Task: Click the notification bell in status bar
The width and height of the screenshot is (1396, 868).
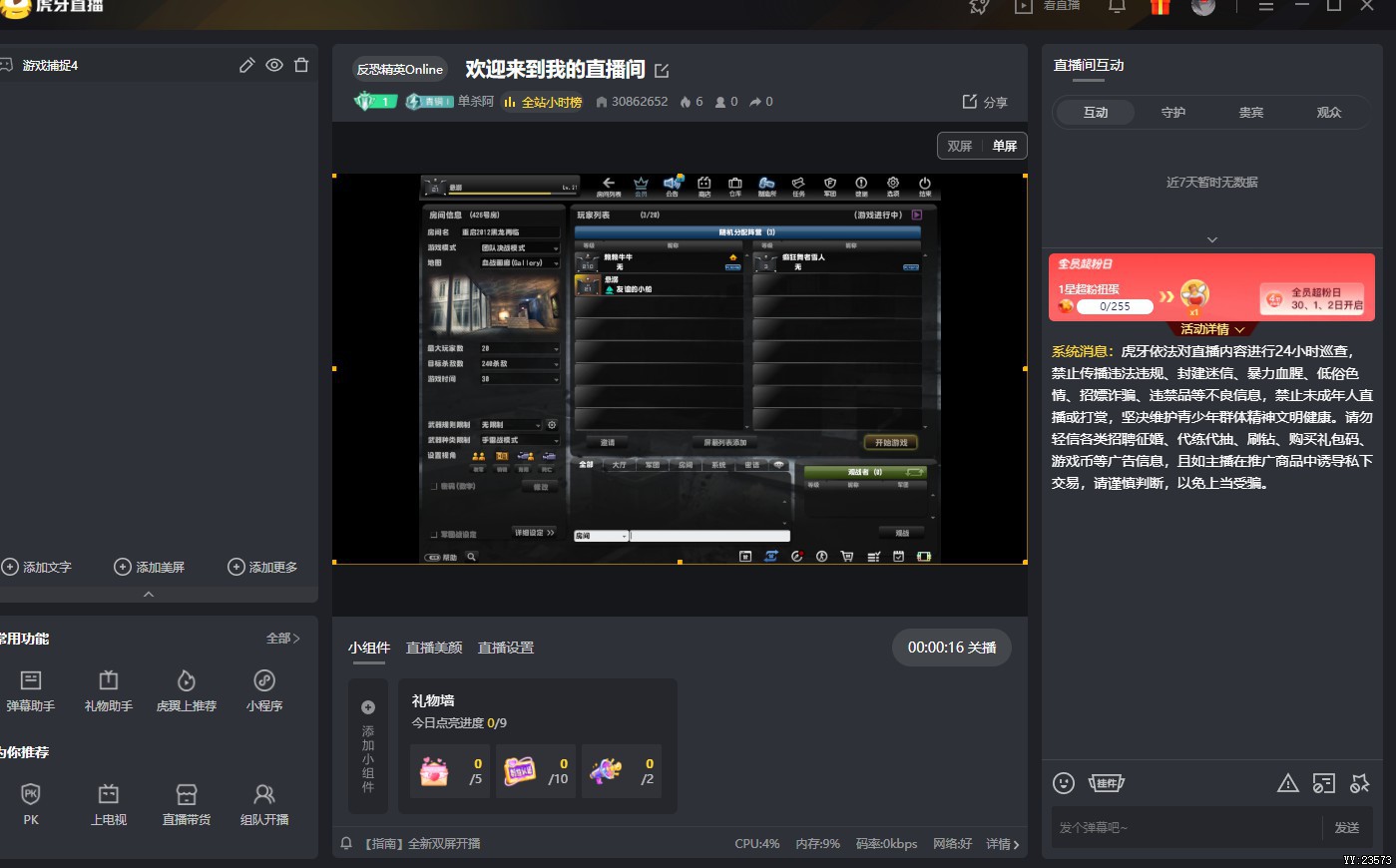Action: pos(346,843)
